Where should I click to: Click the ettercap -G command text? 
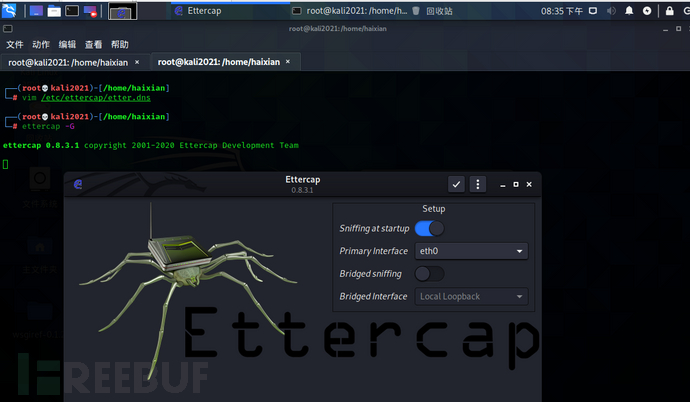(x=48, y=126)
